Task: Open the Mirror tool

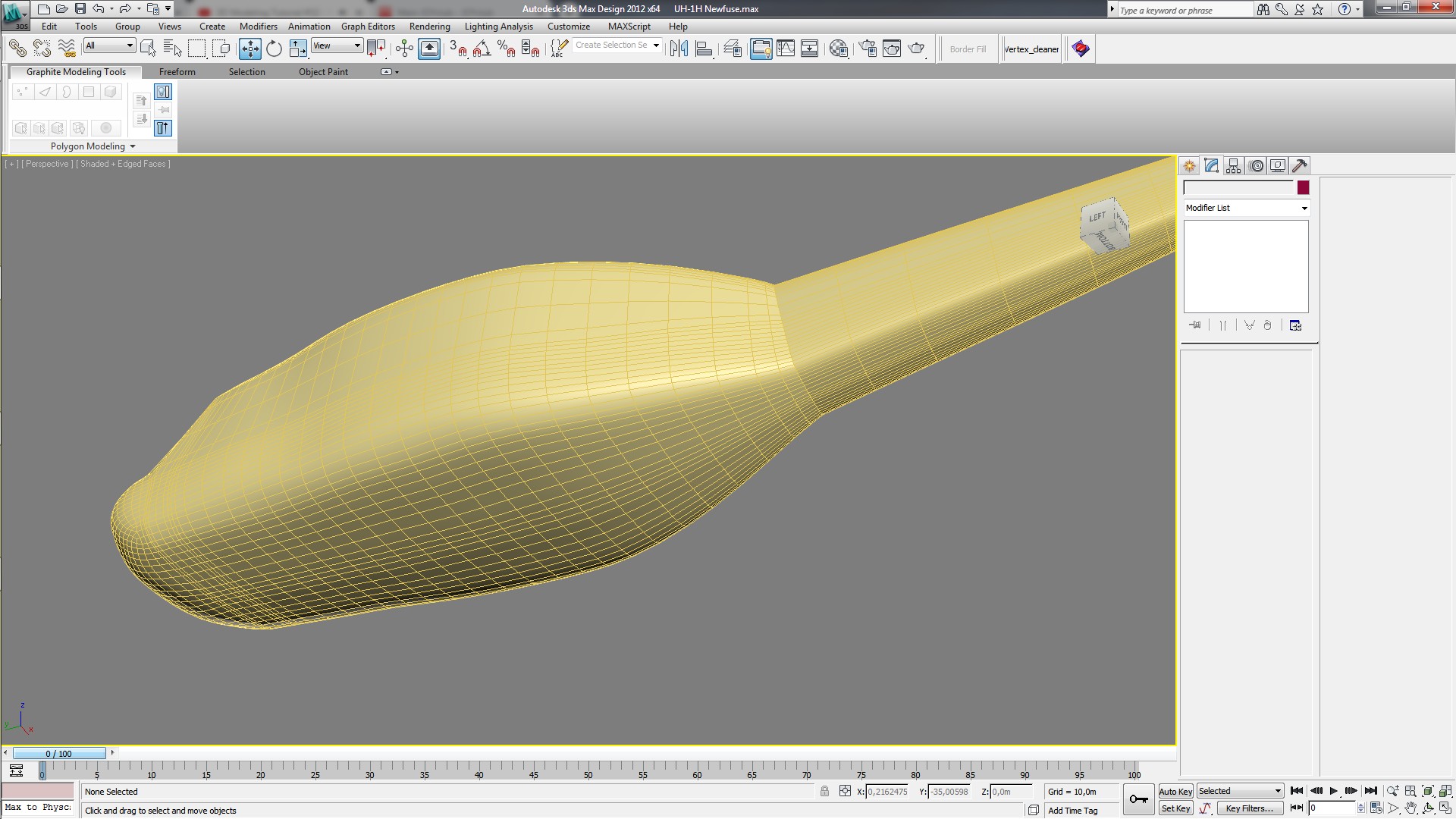Action: pyautogui.click(x=679, y=49)
